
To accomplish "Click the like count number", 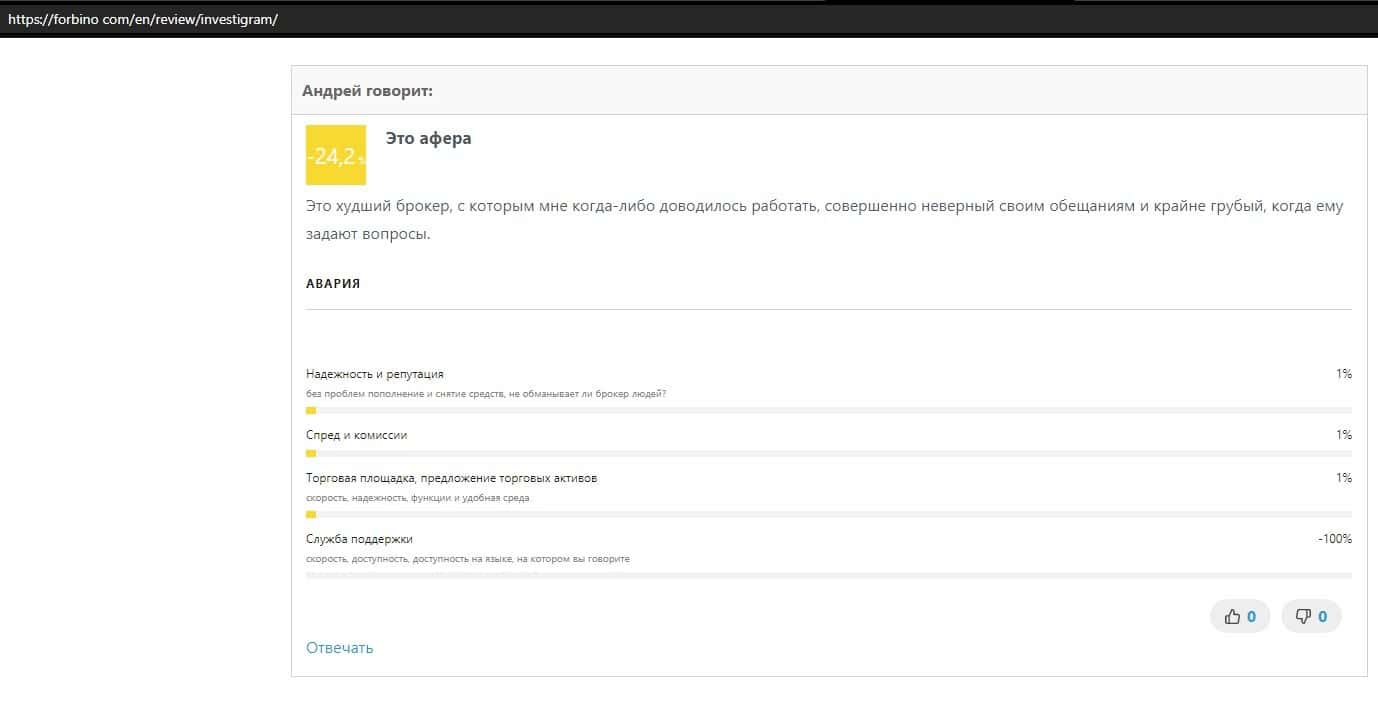I will (x=1251, y=617).
